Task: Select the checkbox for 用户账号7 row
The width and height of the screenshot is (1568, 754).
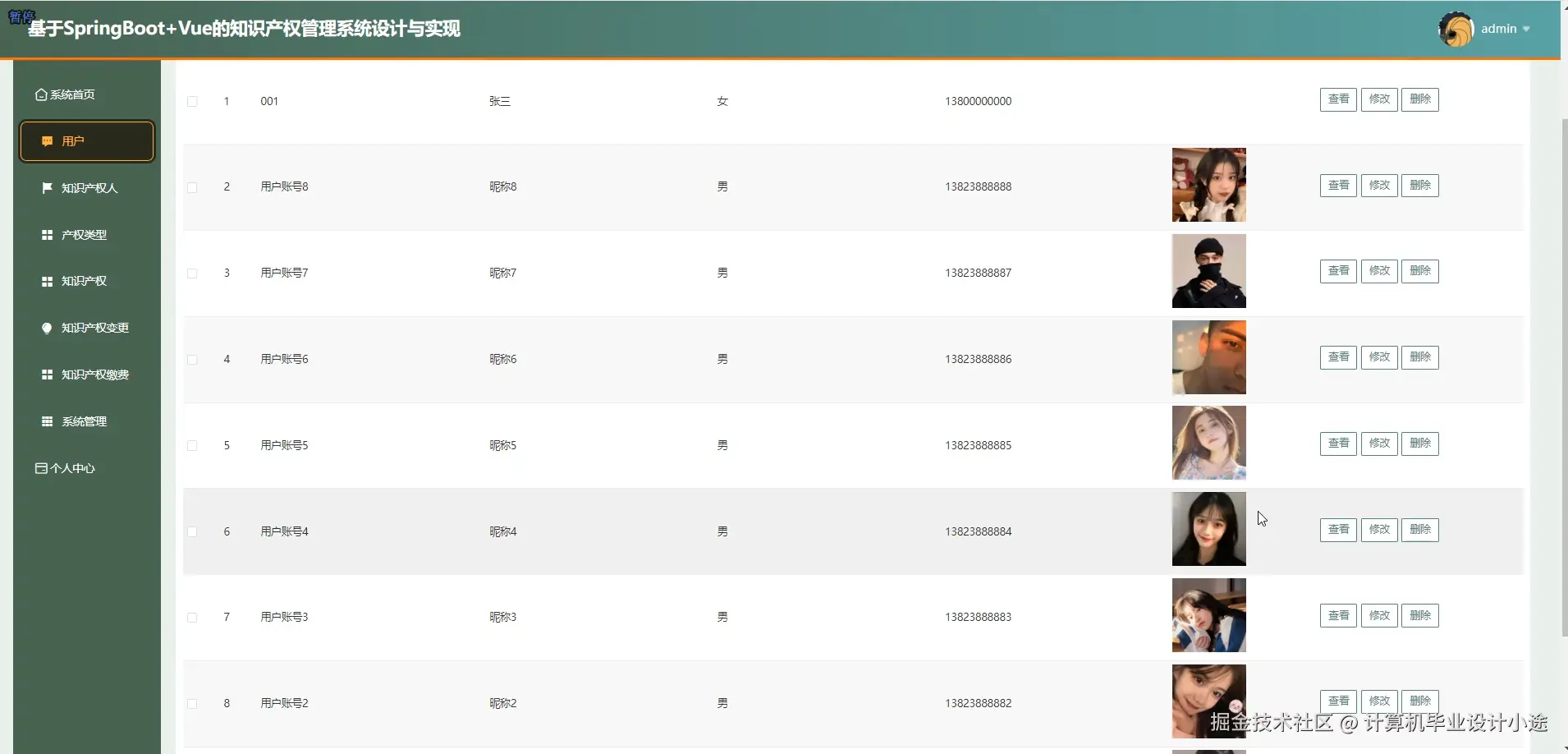Action: (x=192, y=274)
